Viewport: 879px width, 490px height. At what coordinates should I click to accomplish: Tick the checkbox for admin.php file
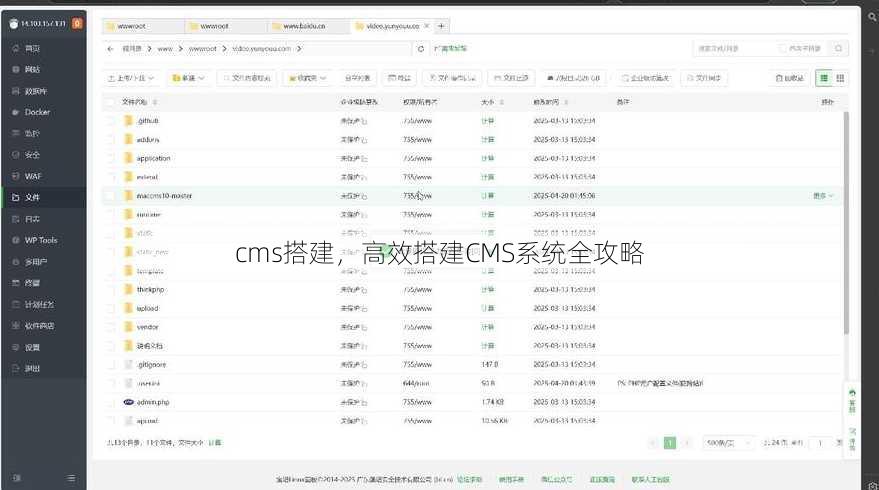coord(110,402)
